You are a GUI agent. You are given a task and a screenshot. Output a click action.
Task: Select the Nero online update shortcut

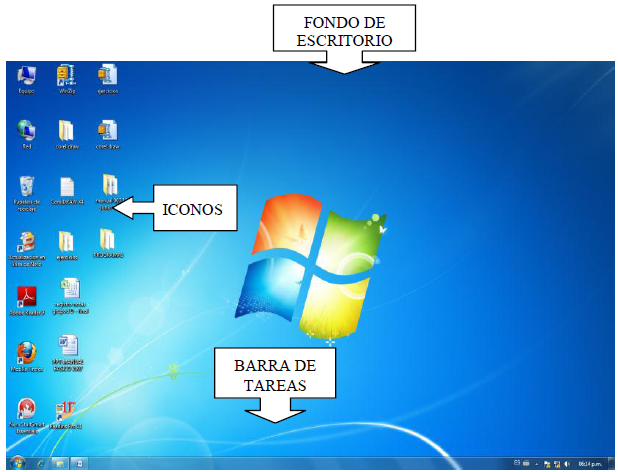click(x=26, y=249)
